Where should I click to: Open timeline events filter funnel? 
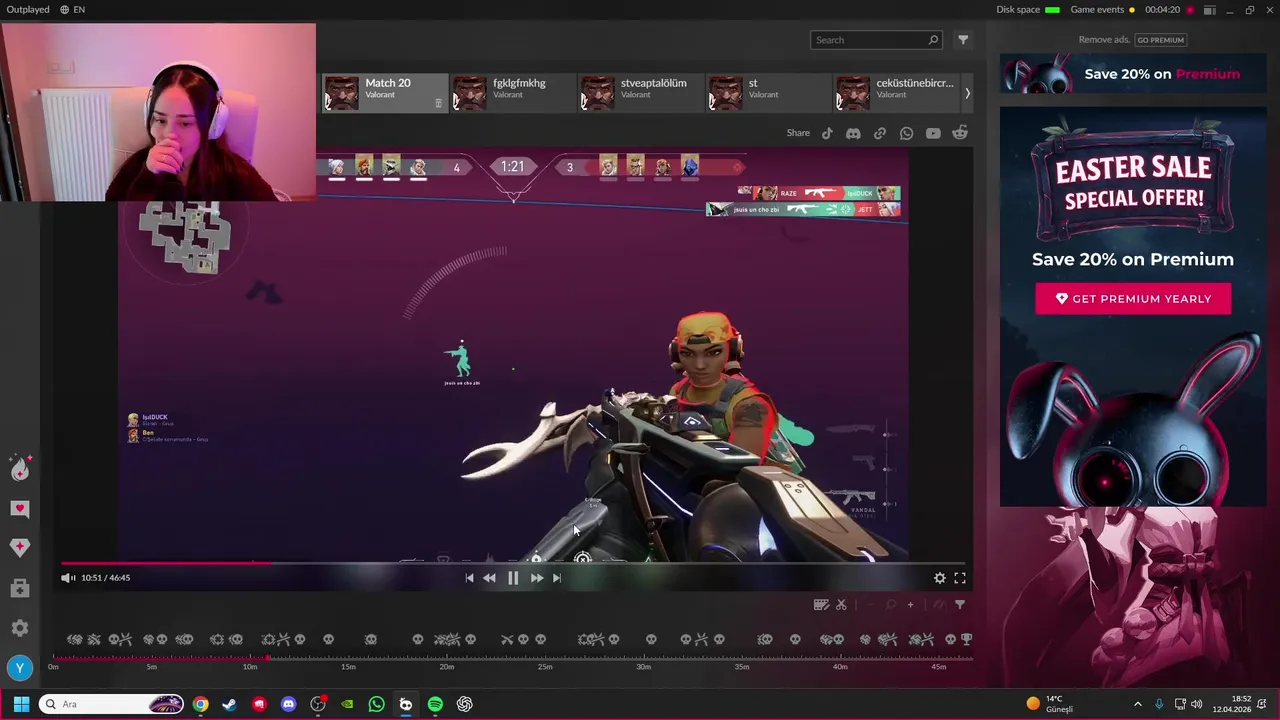[960, 604]
